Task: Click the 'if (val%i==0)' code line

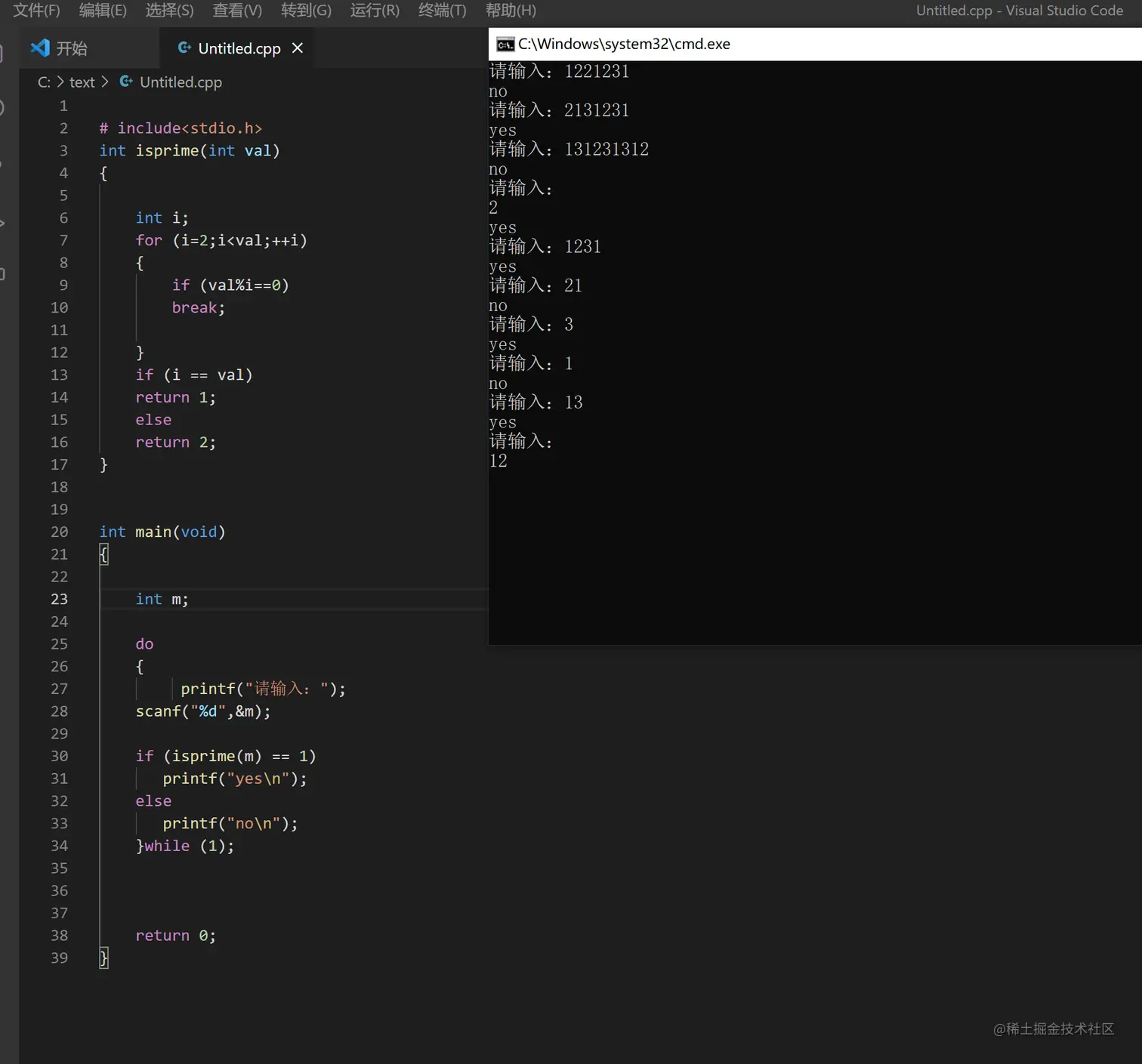Action: click(x=230, y=285)
